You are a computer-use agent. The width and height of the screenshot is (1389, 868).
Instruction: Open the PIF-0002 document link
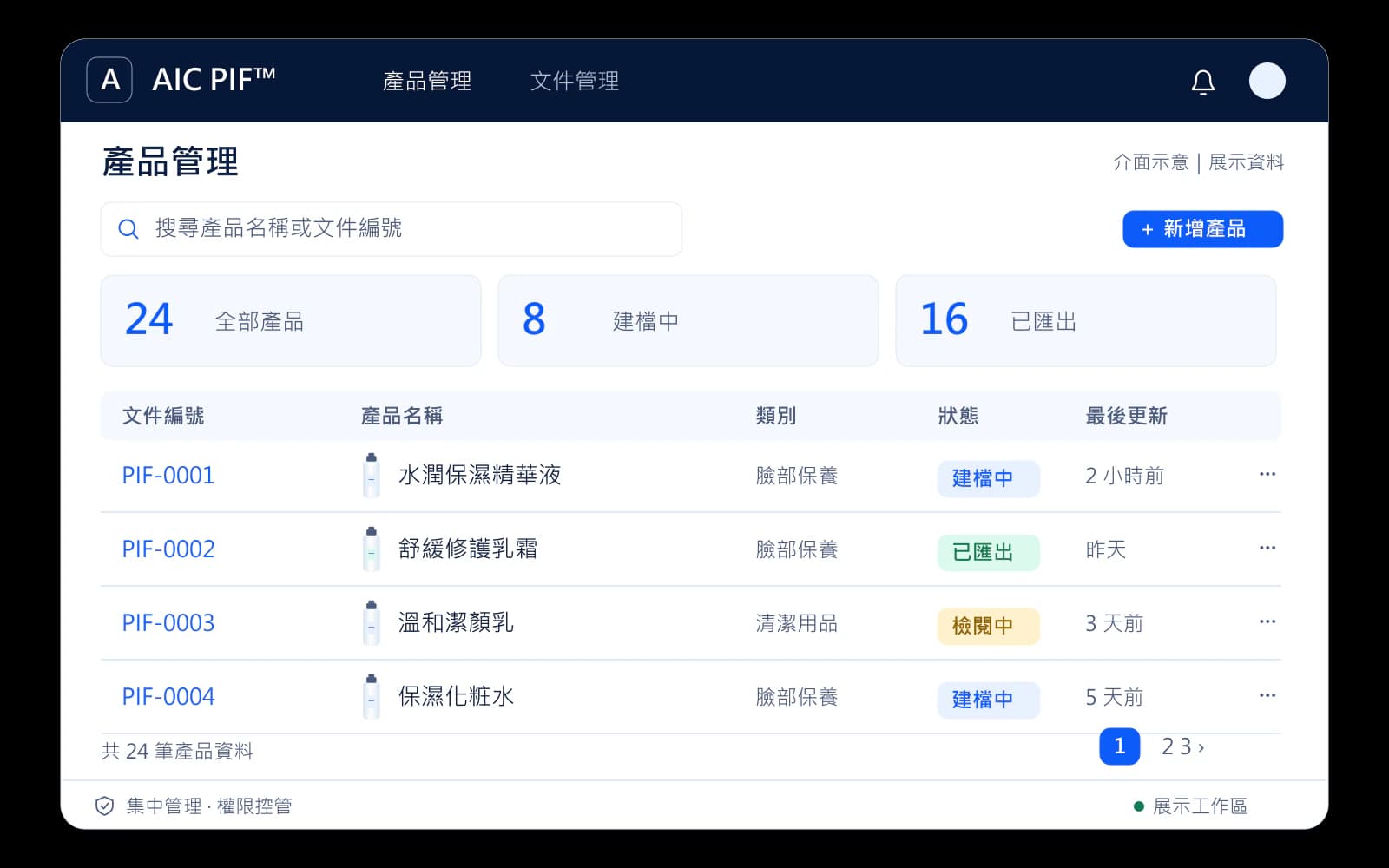tap(168, 549)
